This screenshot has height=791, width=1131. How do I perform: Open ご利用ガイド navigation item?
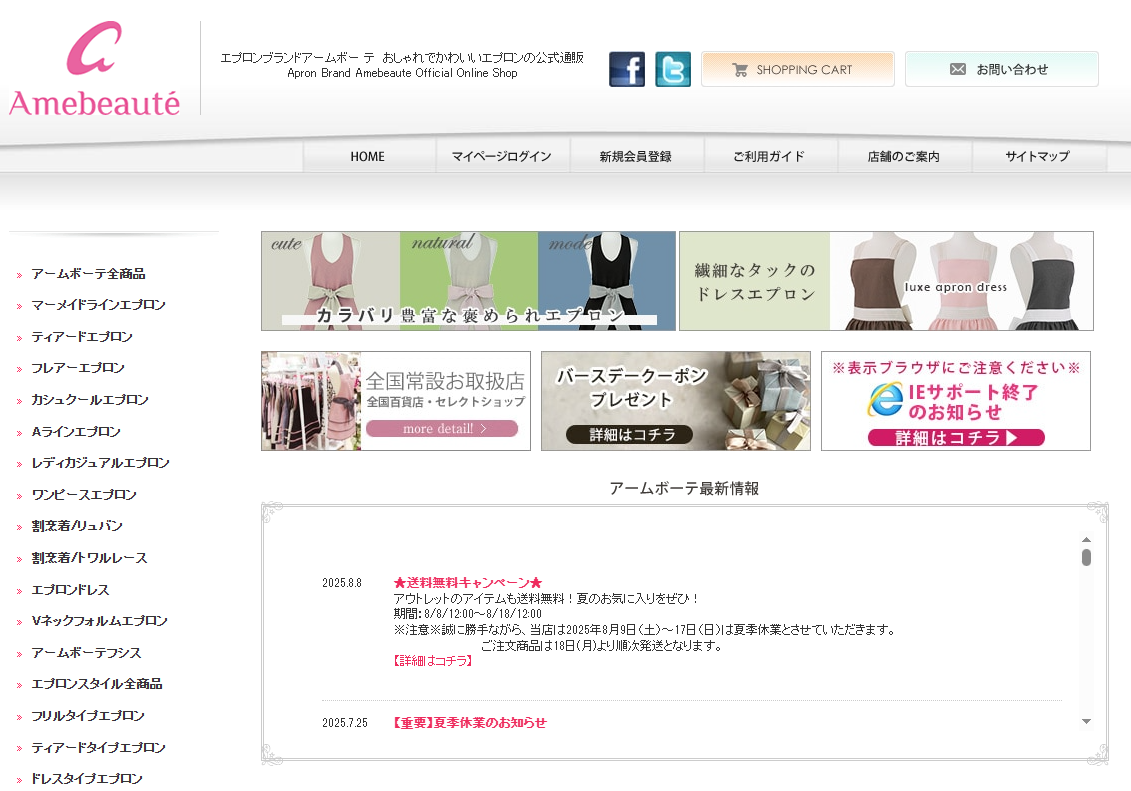(x=770, y=157)
